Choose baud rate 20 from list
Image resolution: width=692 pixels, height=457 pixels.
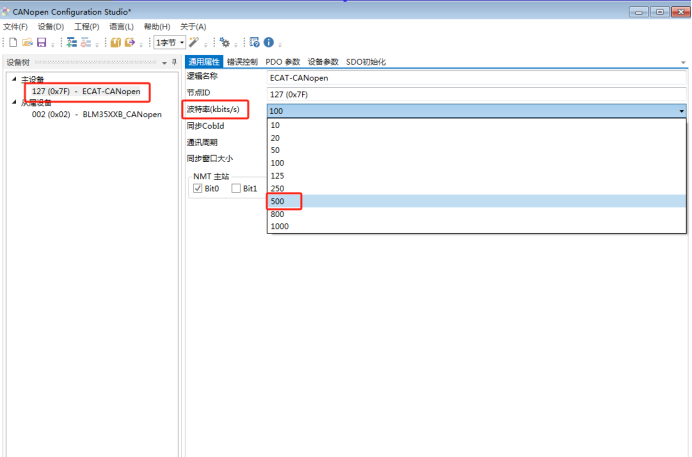(x=477, y=138)
